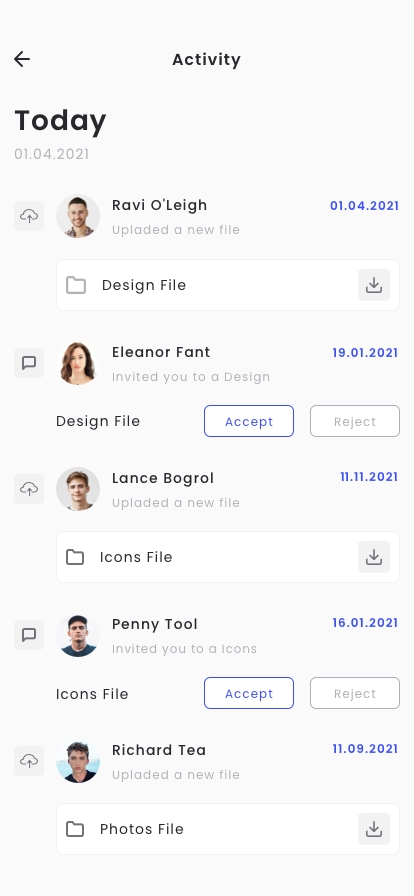Download the Photos File

tap(374, 829)
